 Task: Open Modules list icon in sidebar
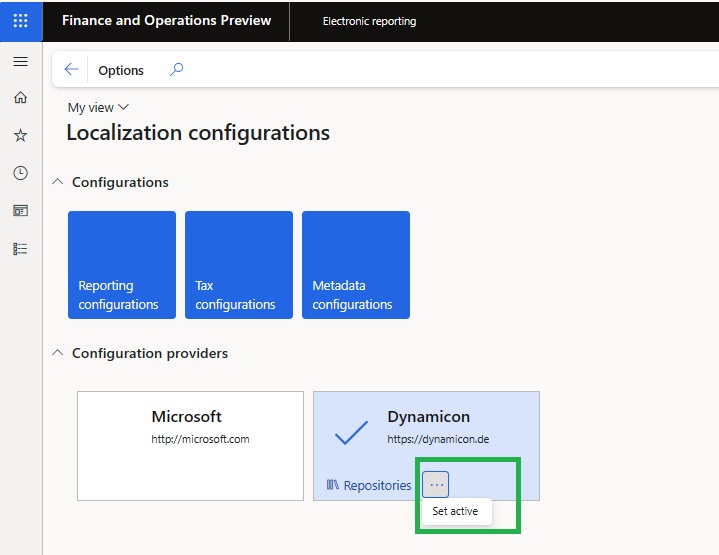coord(20,248)
